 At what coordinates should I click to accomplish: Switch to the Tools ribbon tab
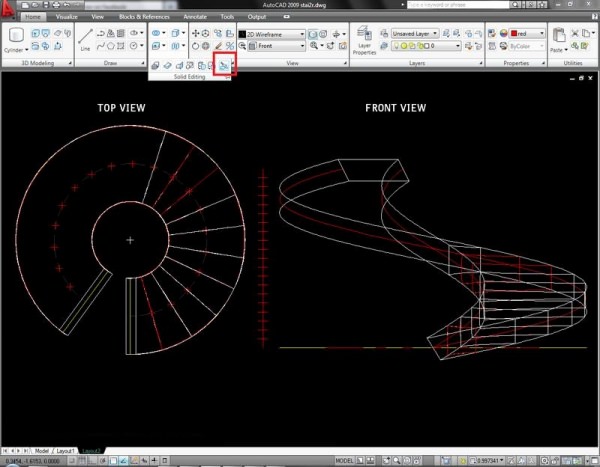pyautogui.click(x=227, y=17)
